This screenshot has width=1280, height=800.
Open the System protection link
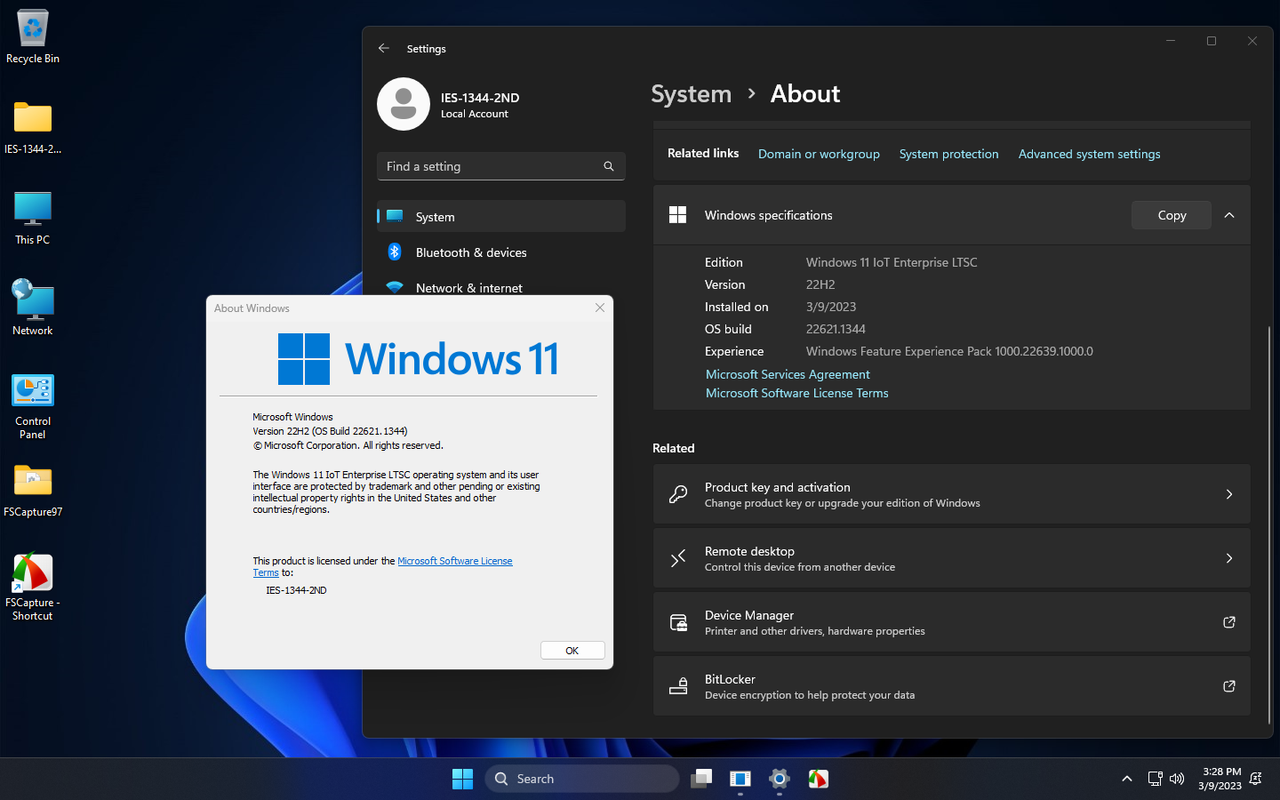pos(949,154)
